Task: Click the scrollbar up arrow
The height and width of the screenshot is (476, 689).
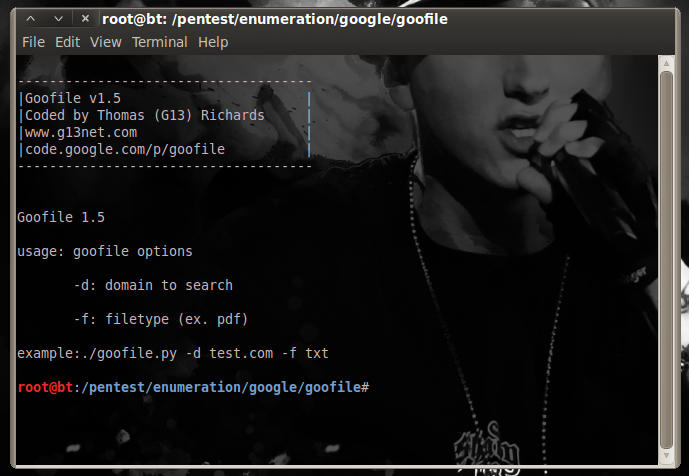Action: coord(666,63)
